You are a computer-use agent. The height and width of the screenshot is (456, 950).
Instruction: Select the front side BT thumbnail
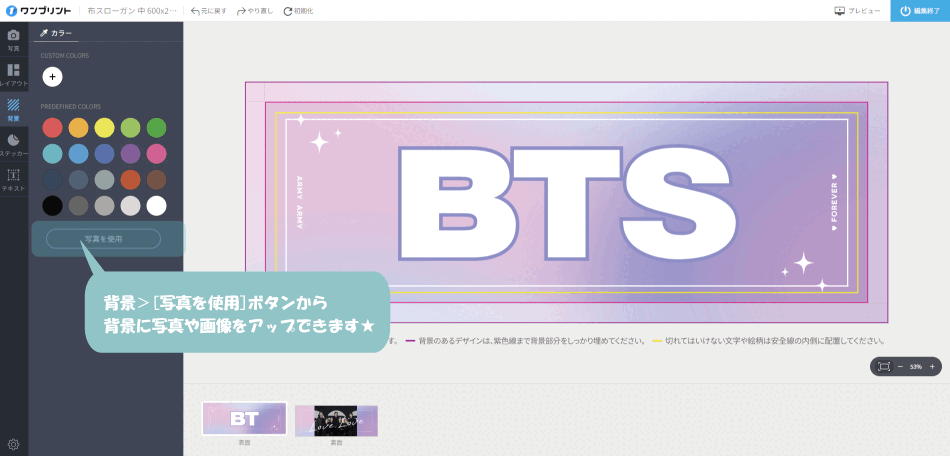point(244,419)
